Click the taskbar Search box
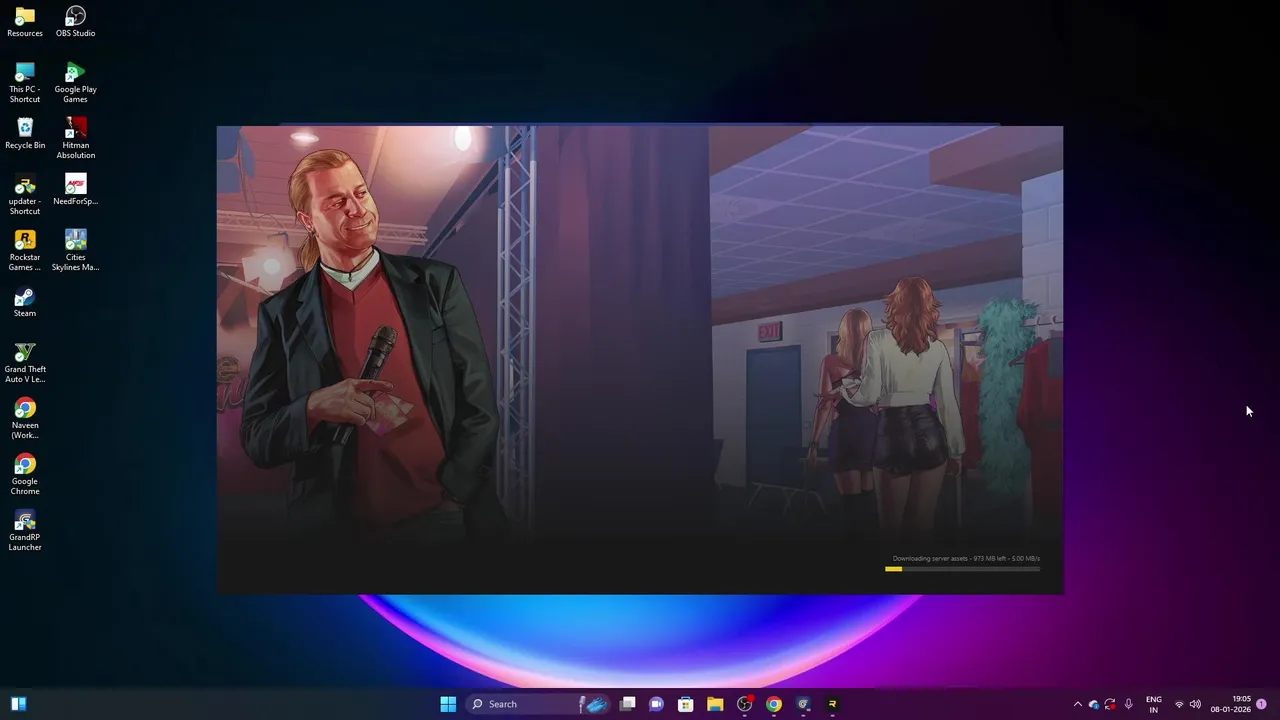The width and height of the screenshot is (1280, 720). click(538, 704)
